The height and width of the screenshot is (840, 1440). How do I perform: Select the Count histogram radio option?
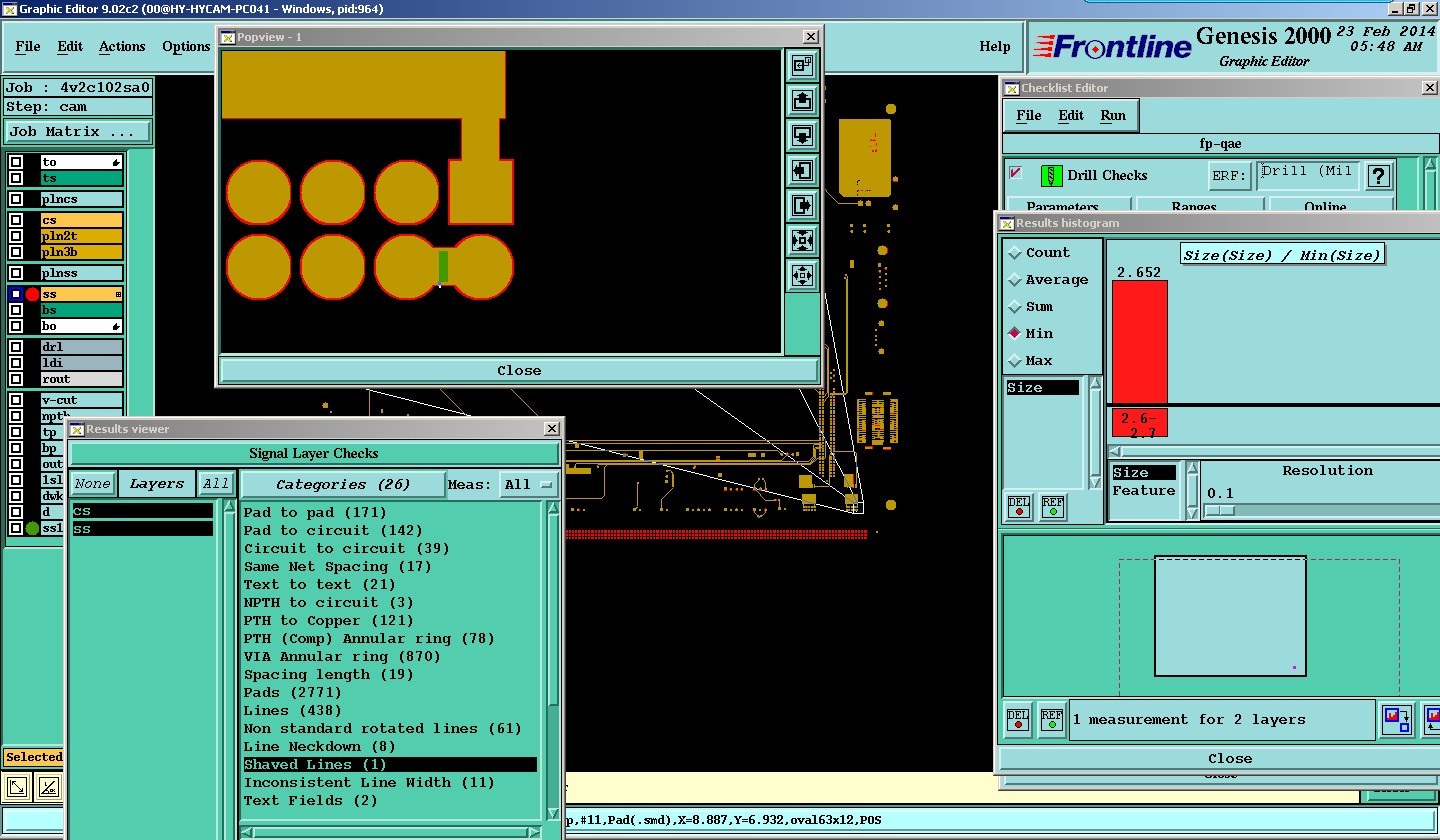[1016, 253]
